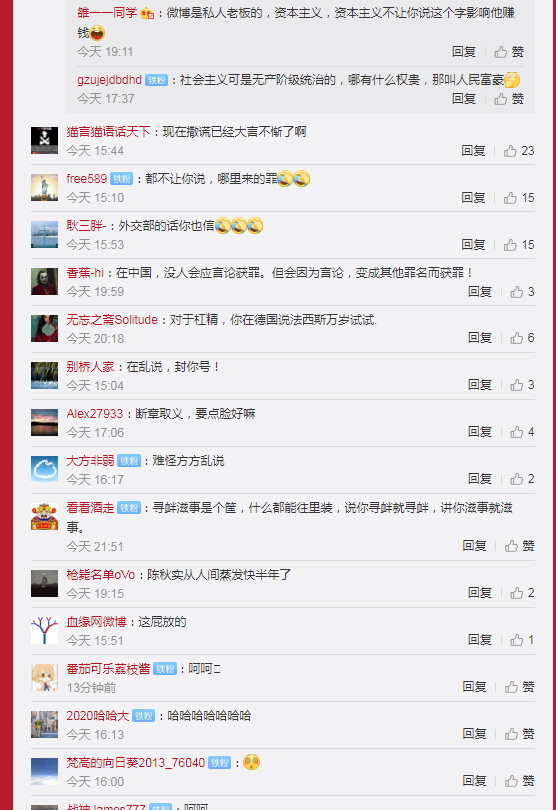The height and width of the screenshot is (810, 556).
Task: Reply to 枪毙名单oVo's comment
Action: (x=480, y=593)
